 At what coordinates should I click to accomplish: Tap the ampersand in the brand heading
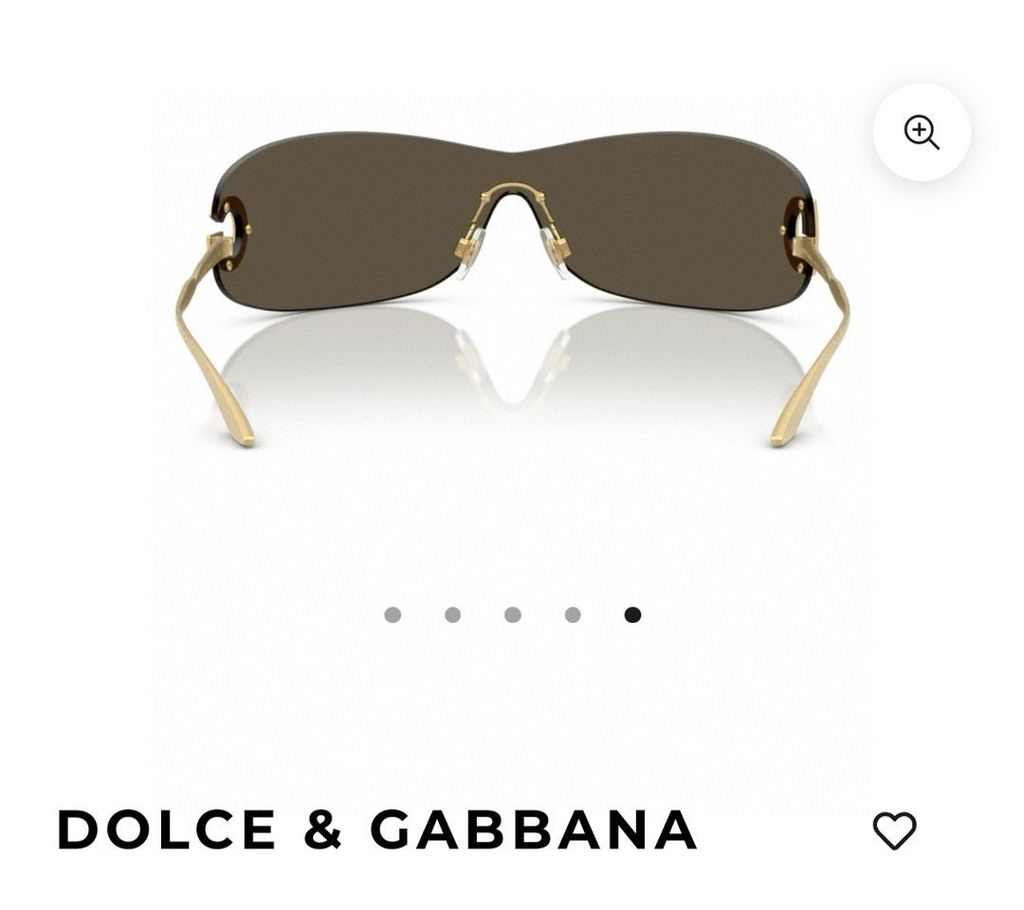tap(323, 830)
